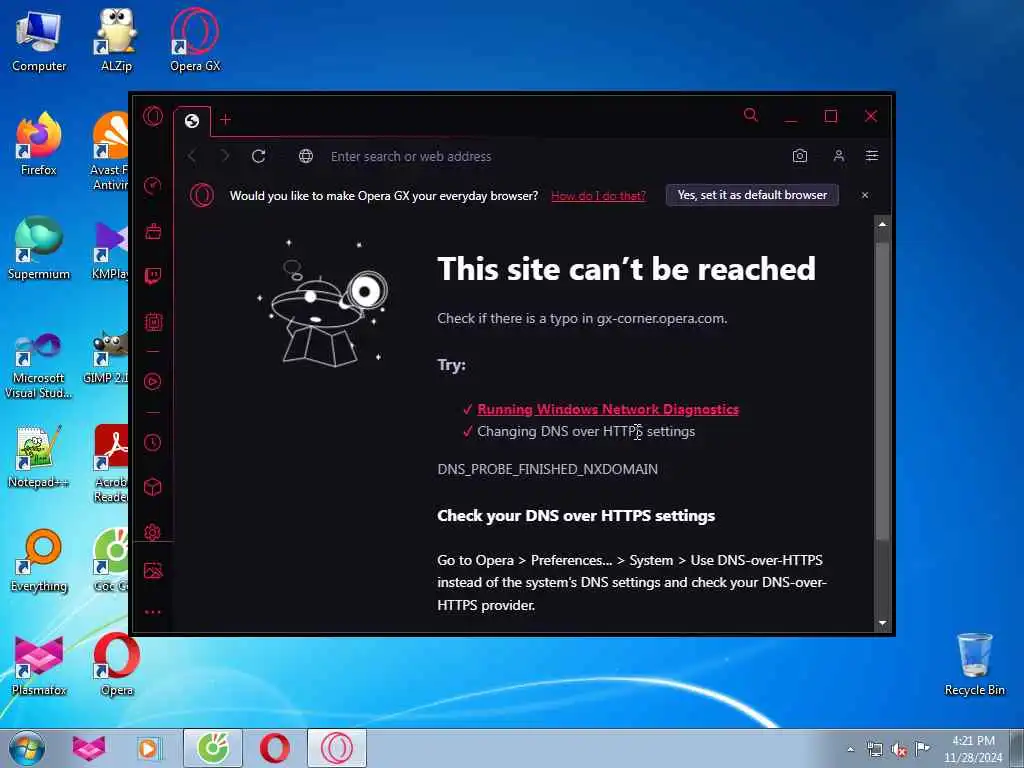Image resolution: width=1024 pixels, height=768 pixels.
Task: Dismiss the default browser prompt
Action: (x=865, y=195)
